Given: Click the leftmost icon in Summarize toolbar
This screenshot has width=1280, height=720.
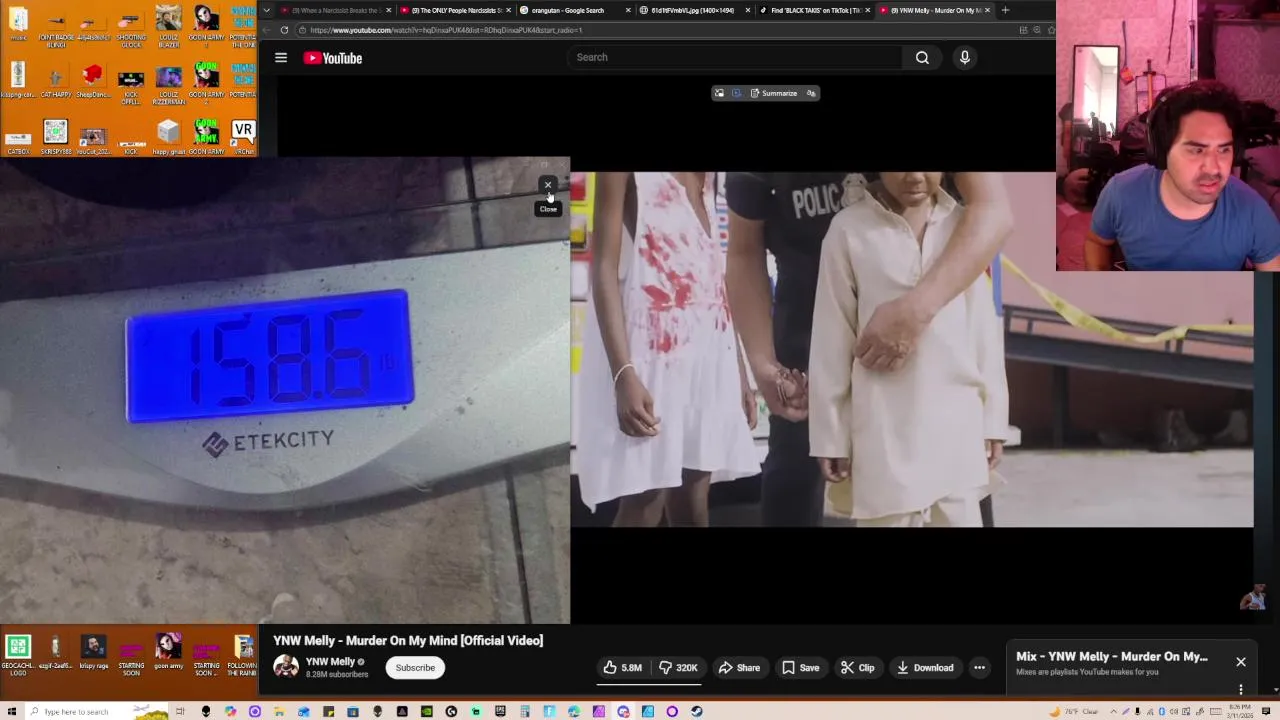Looking at the screenshot, I should (x=719, y=93).
